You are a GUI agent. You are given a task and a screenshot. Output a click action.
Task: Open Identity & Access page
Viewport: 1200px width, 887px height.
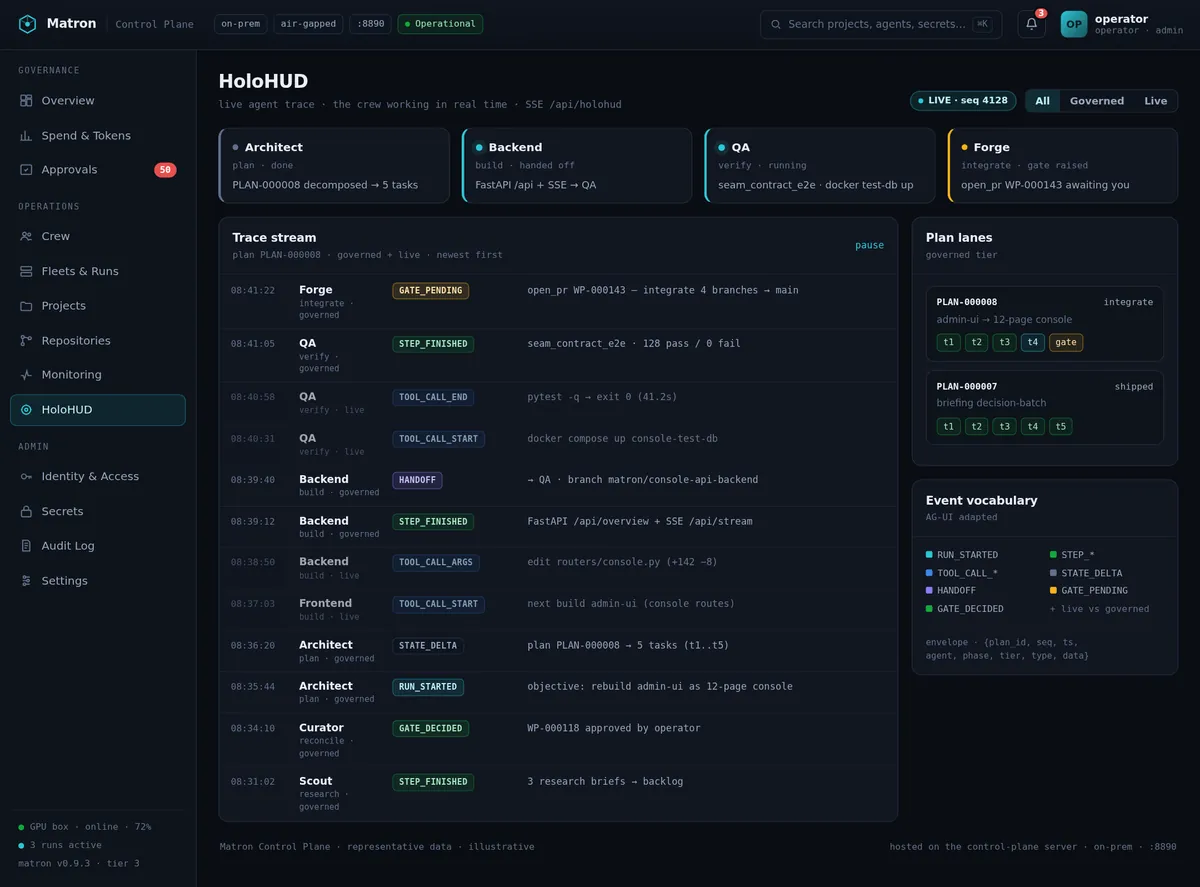(x=98, y=477)
